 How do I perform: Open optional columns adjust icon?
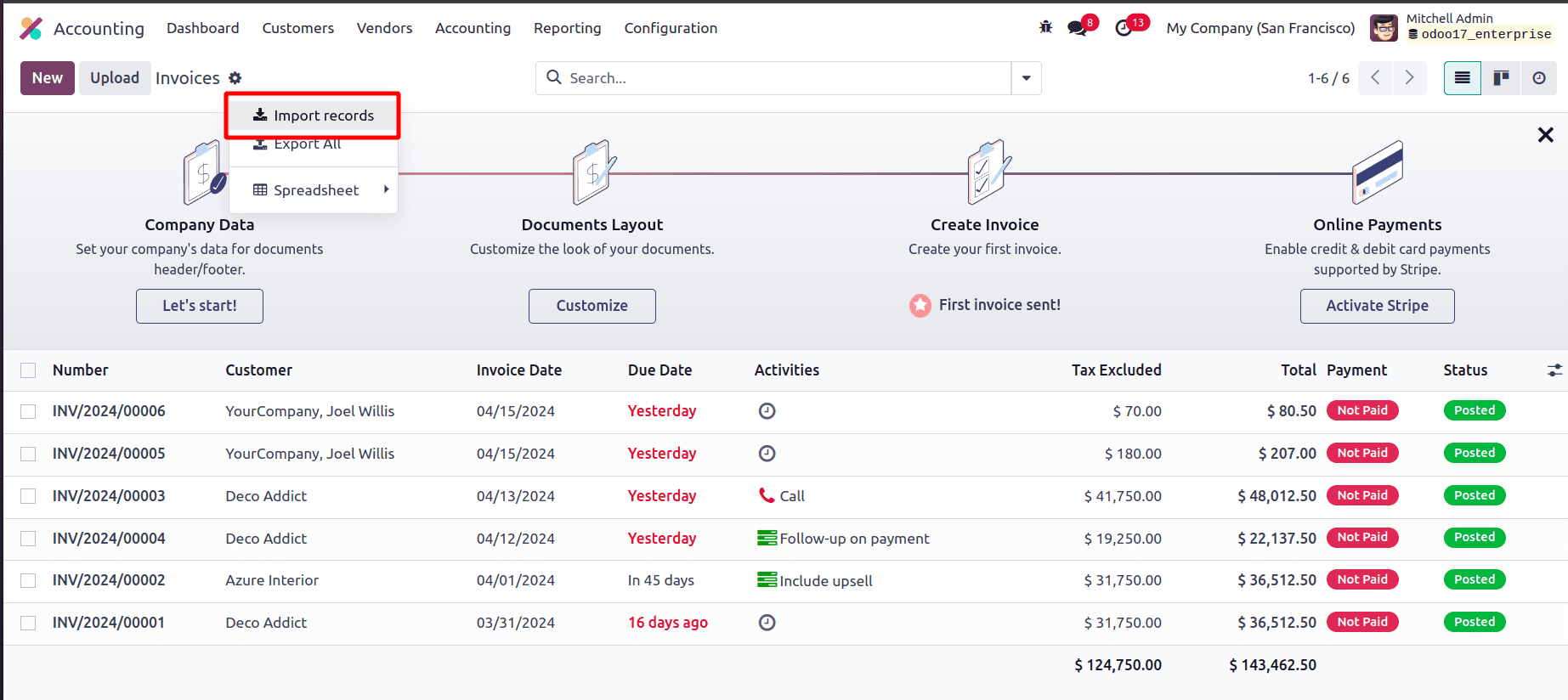tap(1554, 370)
